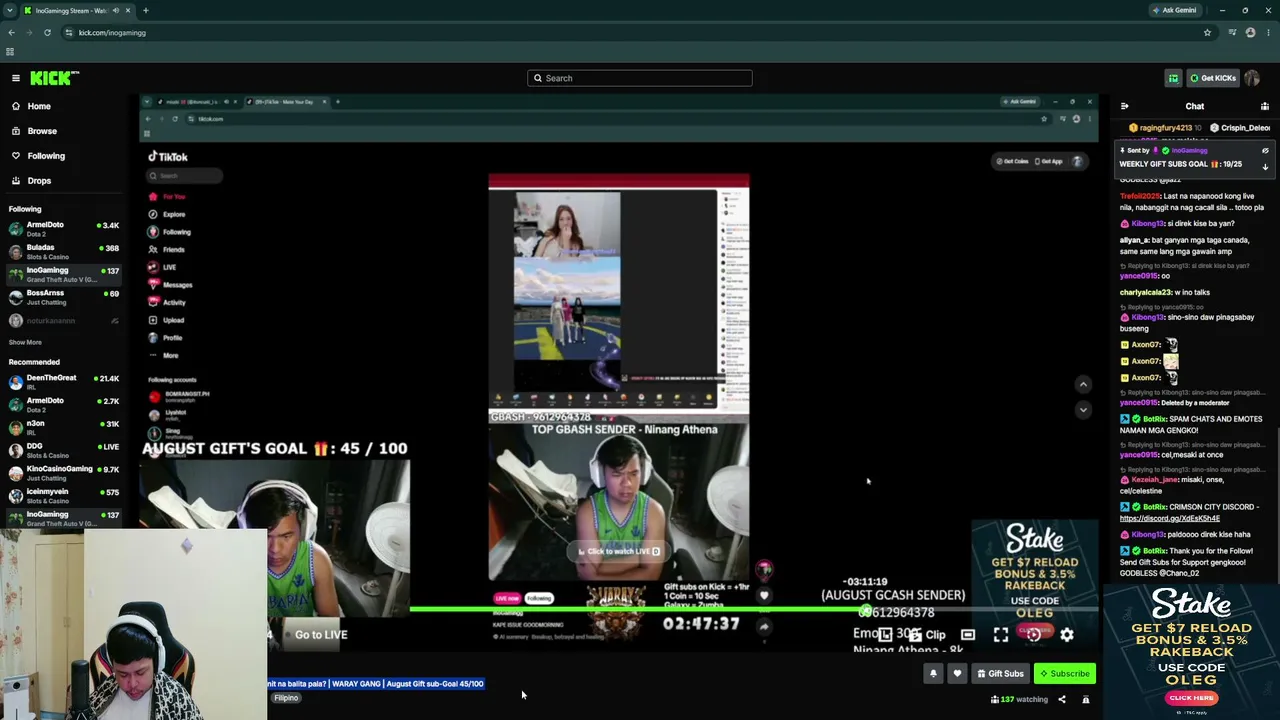Open ArmelDoto channel in Following list

[x=64, y=229]
